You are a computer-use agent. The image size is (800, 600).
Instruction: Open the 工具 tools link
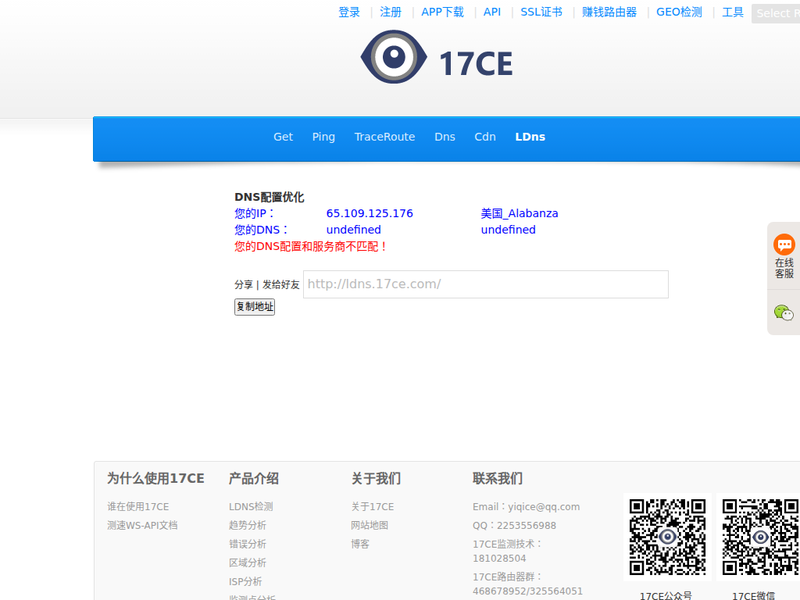click(733, 12)
